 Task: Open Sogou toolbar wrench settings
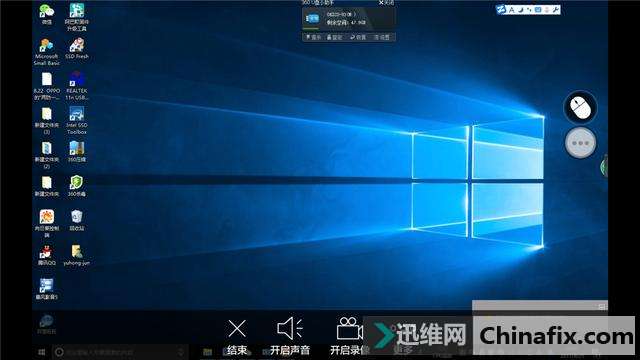pos(556,10)
